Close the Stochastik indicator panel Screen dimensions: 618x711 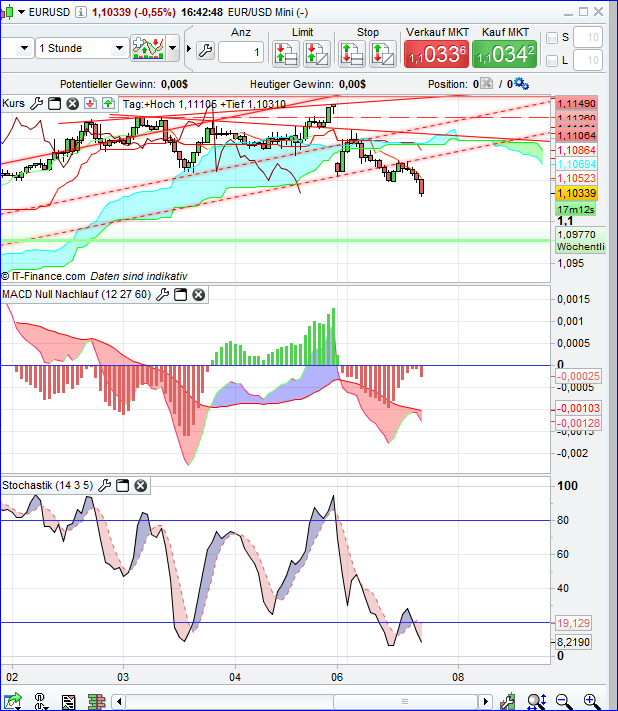pos(141,486)
